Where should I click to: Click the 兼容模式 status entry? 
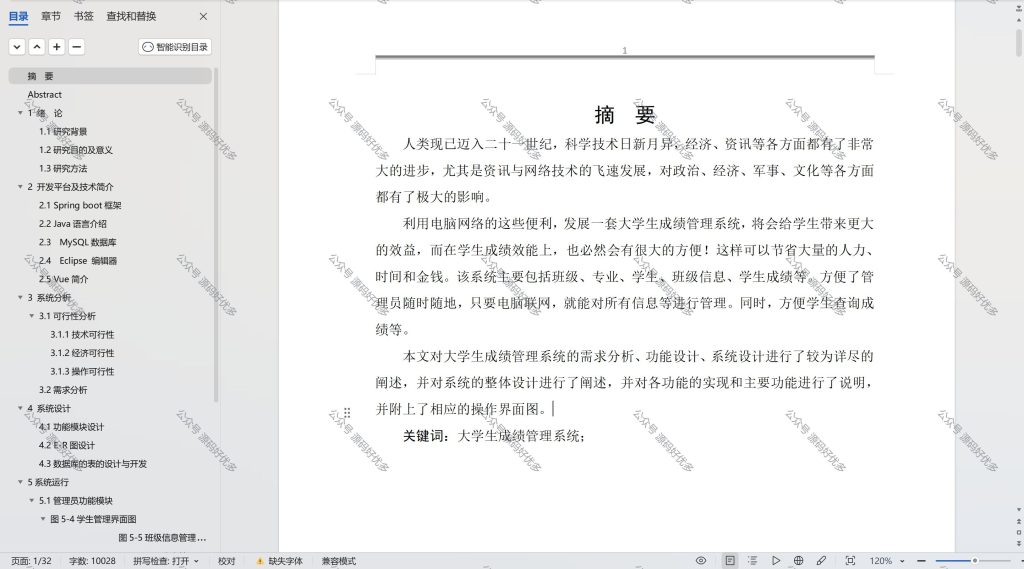click(338, 561)
